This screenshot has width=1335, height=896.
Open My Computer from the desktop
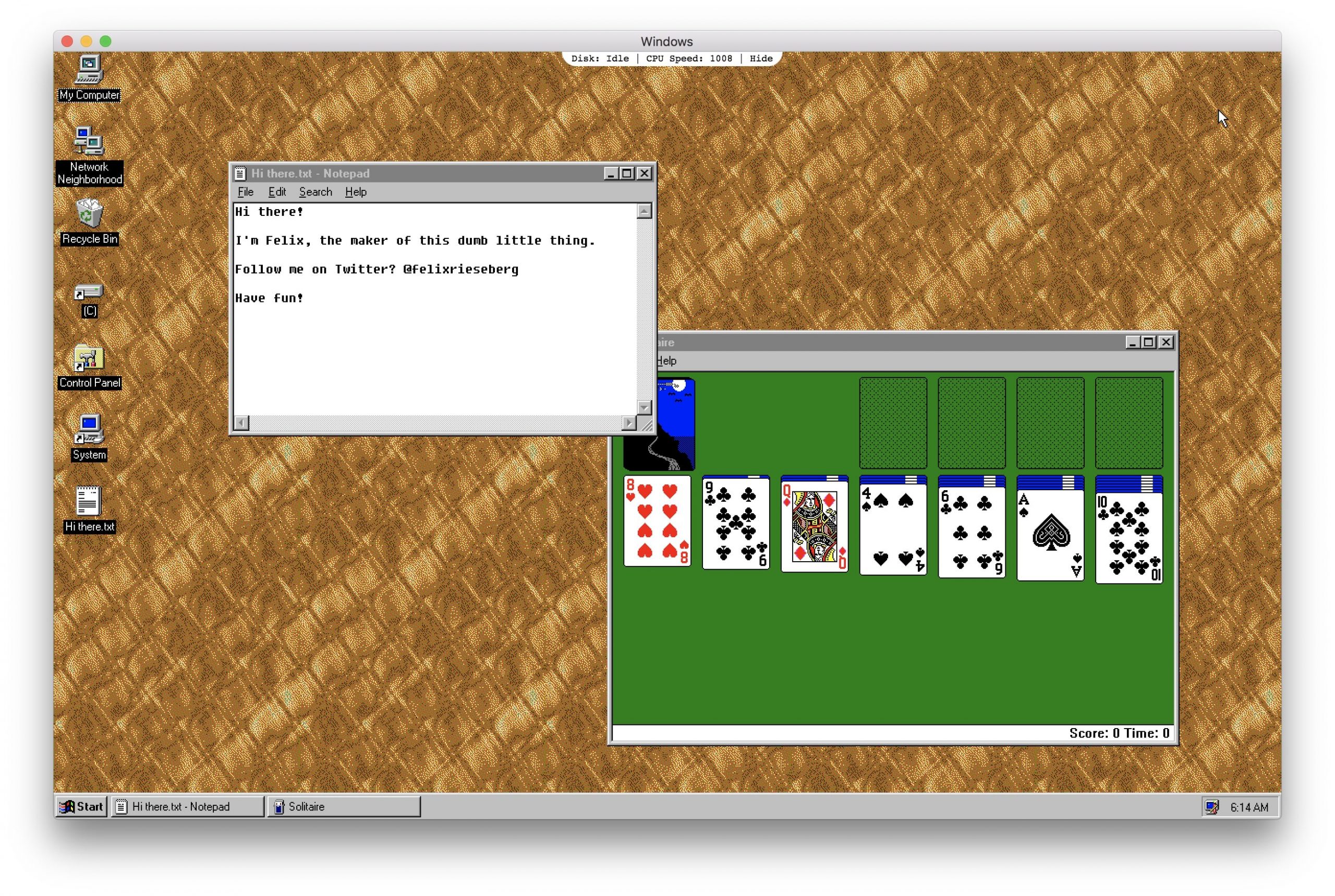point(89,70)
